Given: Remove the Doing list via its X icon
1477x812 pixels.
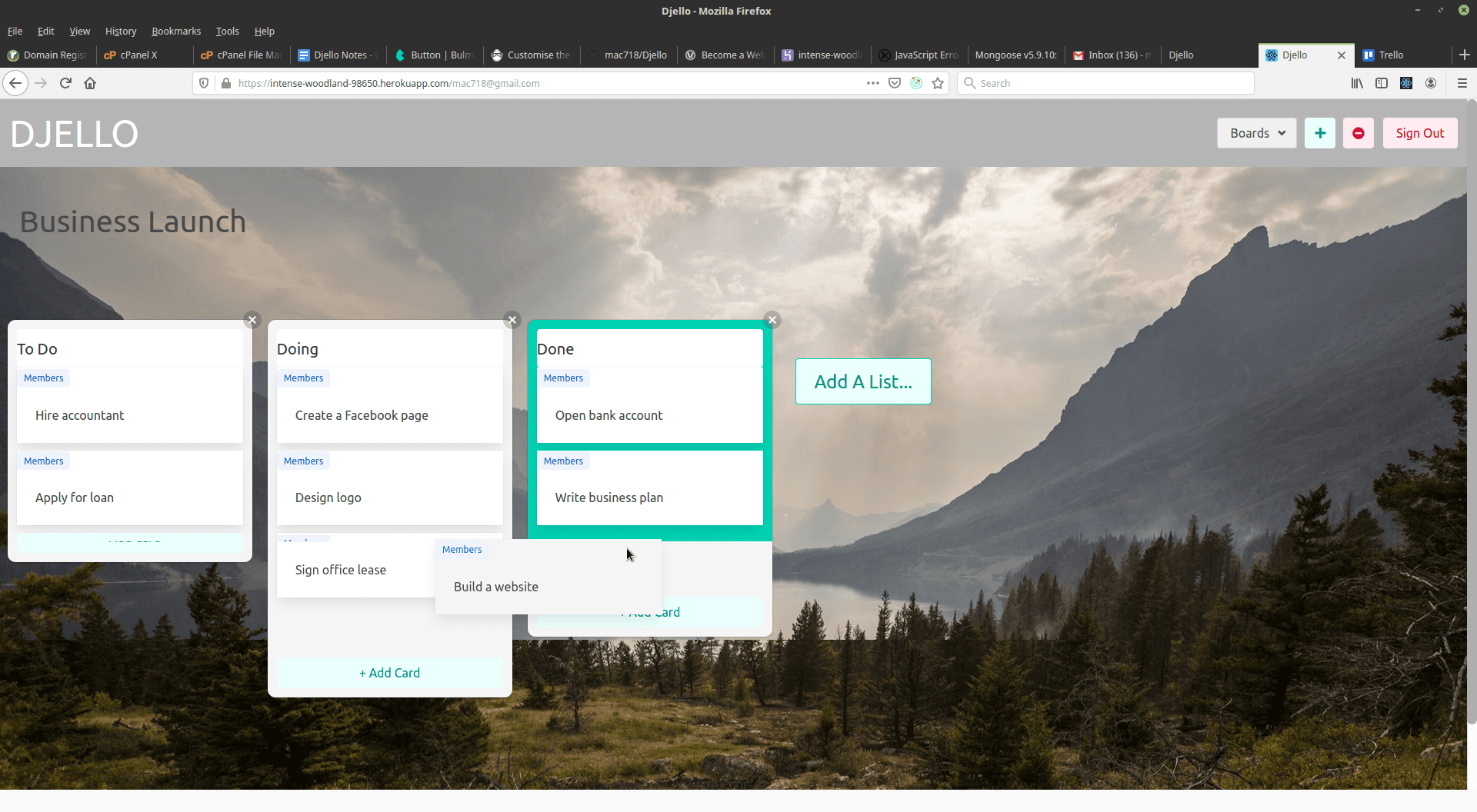Looking at the screenshot, I should click(512, 320).
